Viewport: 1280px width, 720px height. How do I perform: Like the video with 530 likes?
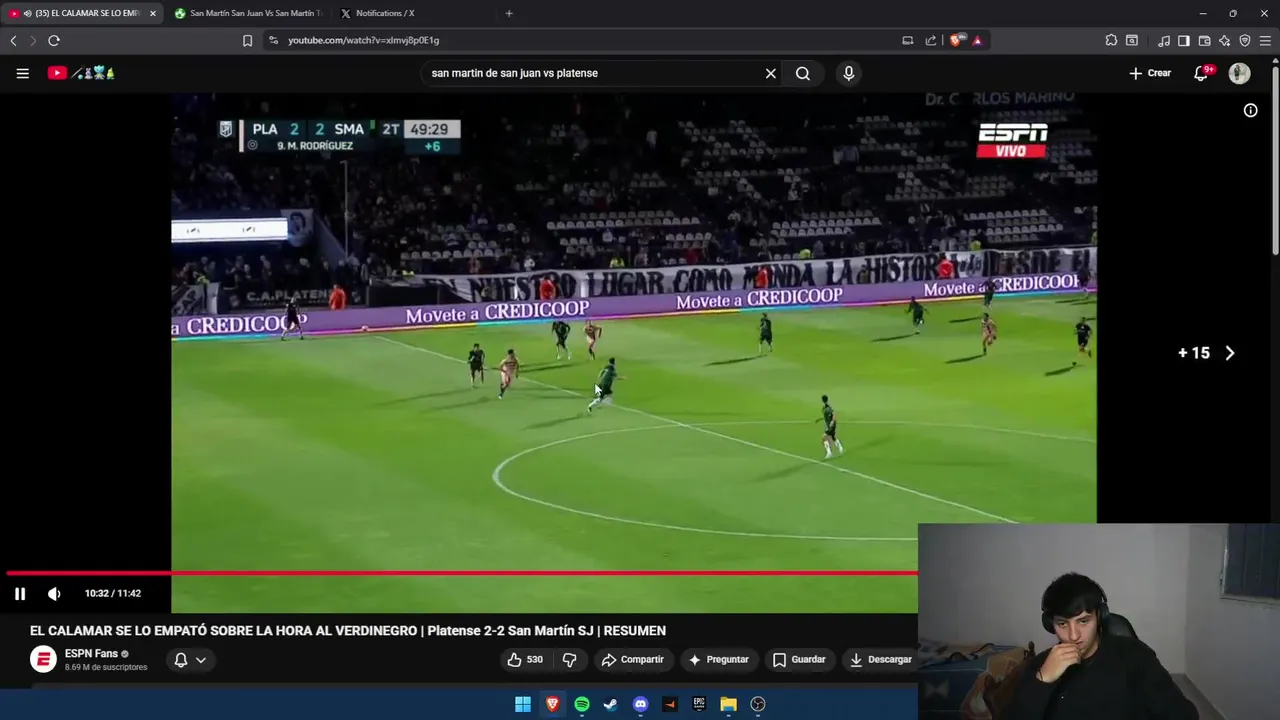click(x=525, y=659)
